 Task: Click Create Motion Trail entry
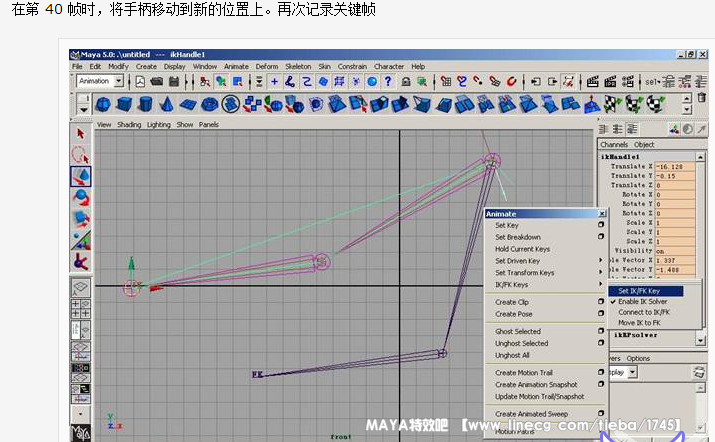click(523, 372)
